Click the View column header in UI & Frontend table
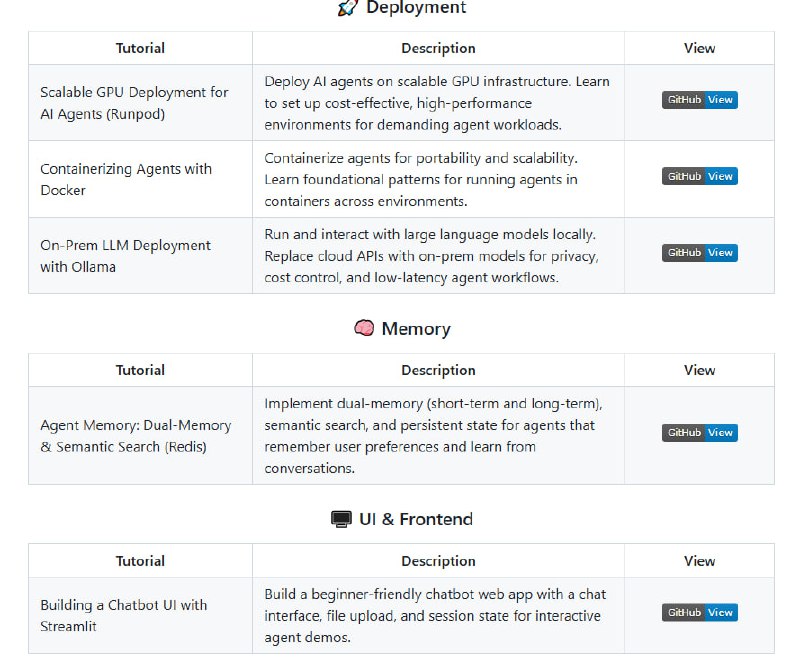 coord(699,561)
